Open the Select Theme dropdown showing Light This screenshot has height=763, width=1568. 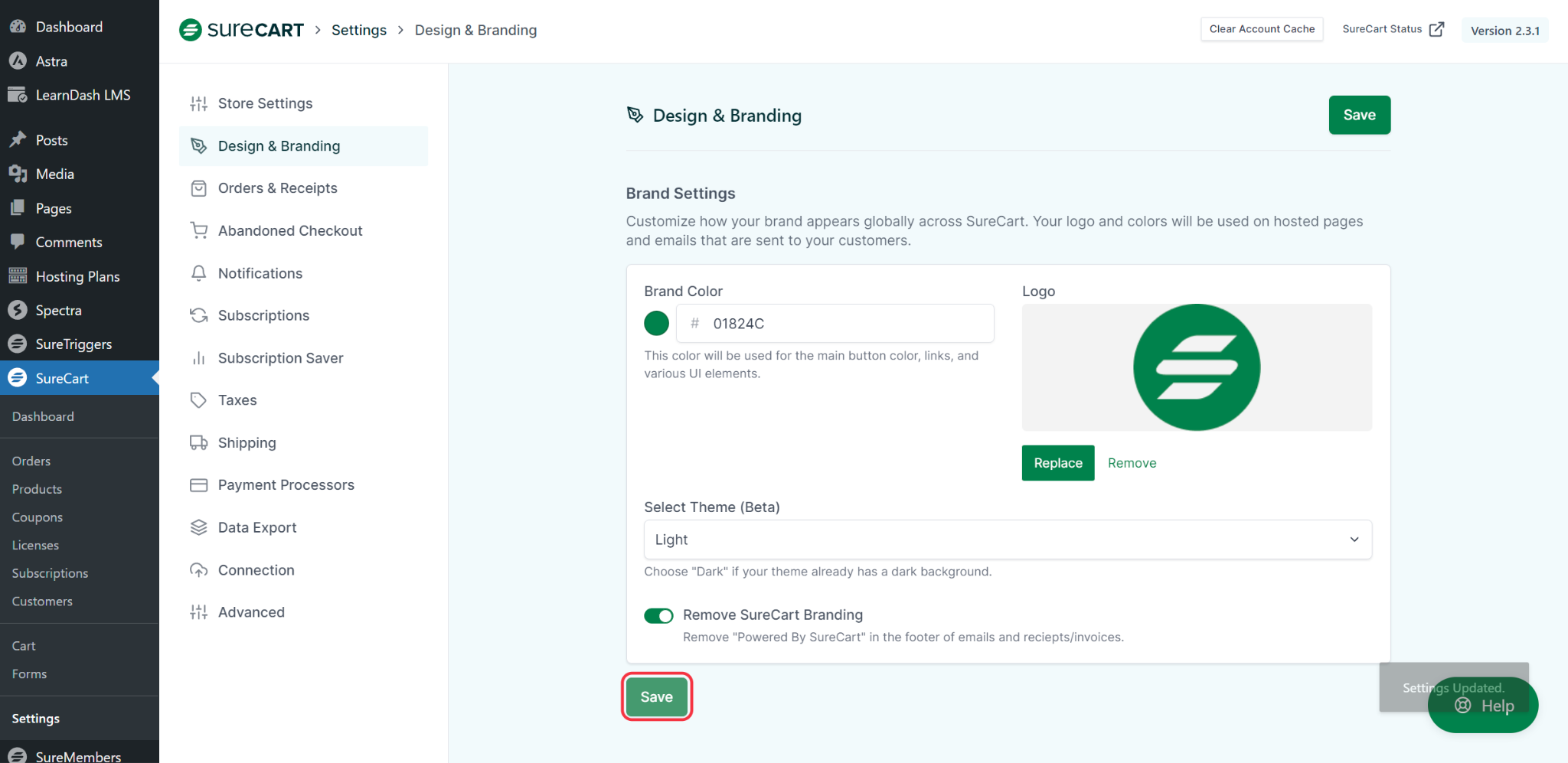tap(1008, 540)
